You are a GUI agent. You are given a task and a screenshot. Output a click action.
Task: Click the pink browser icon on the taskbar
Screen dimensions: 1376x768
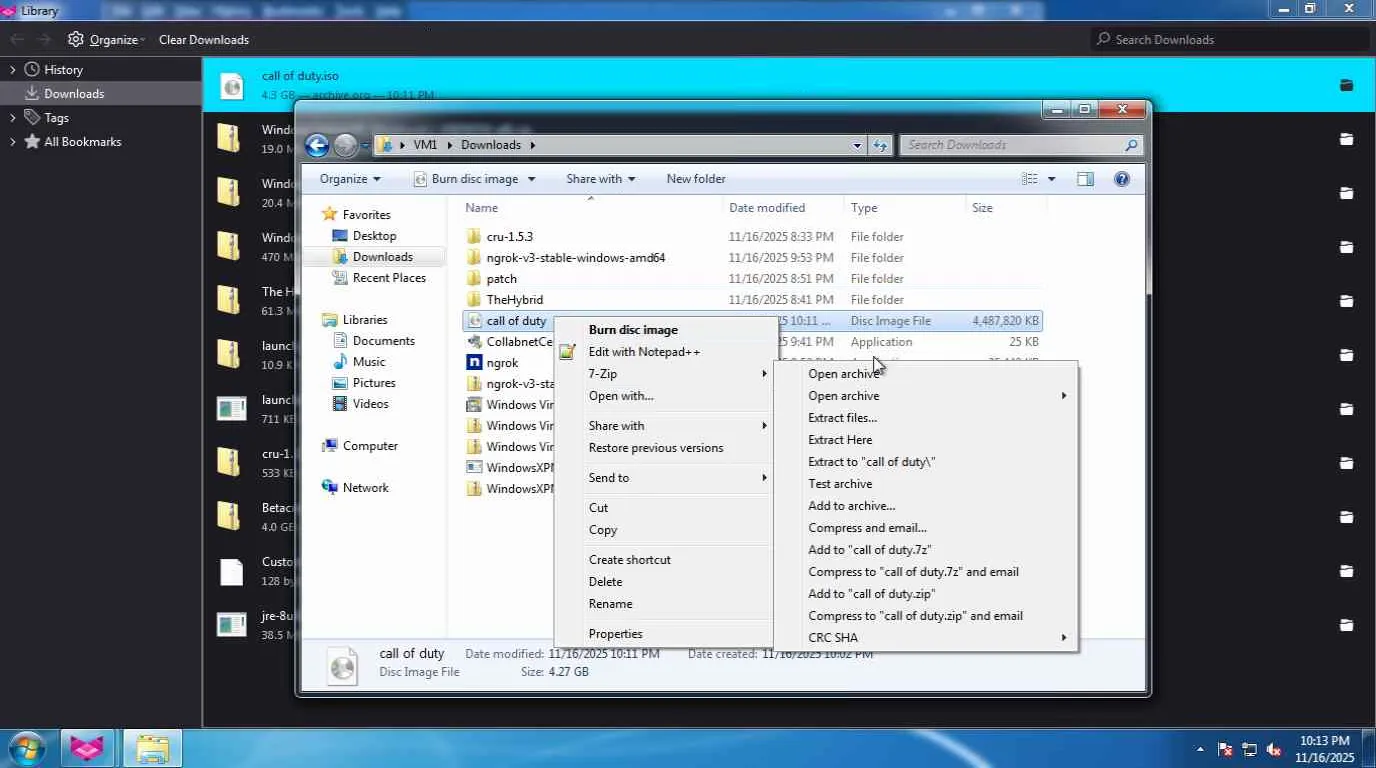[x=87, y=748]
